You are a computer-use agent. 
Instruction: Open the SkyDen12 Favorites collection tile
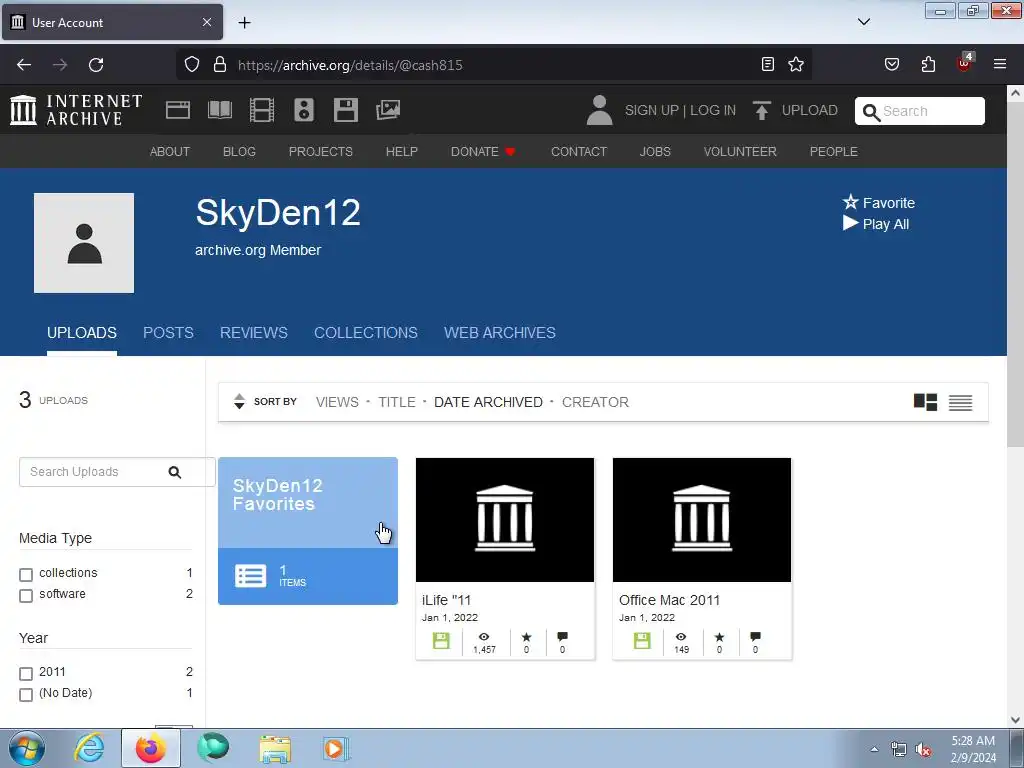(x=308, y=531)
